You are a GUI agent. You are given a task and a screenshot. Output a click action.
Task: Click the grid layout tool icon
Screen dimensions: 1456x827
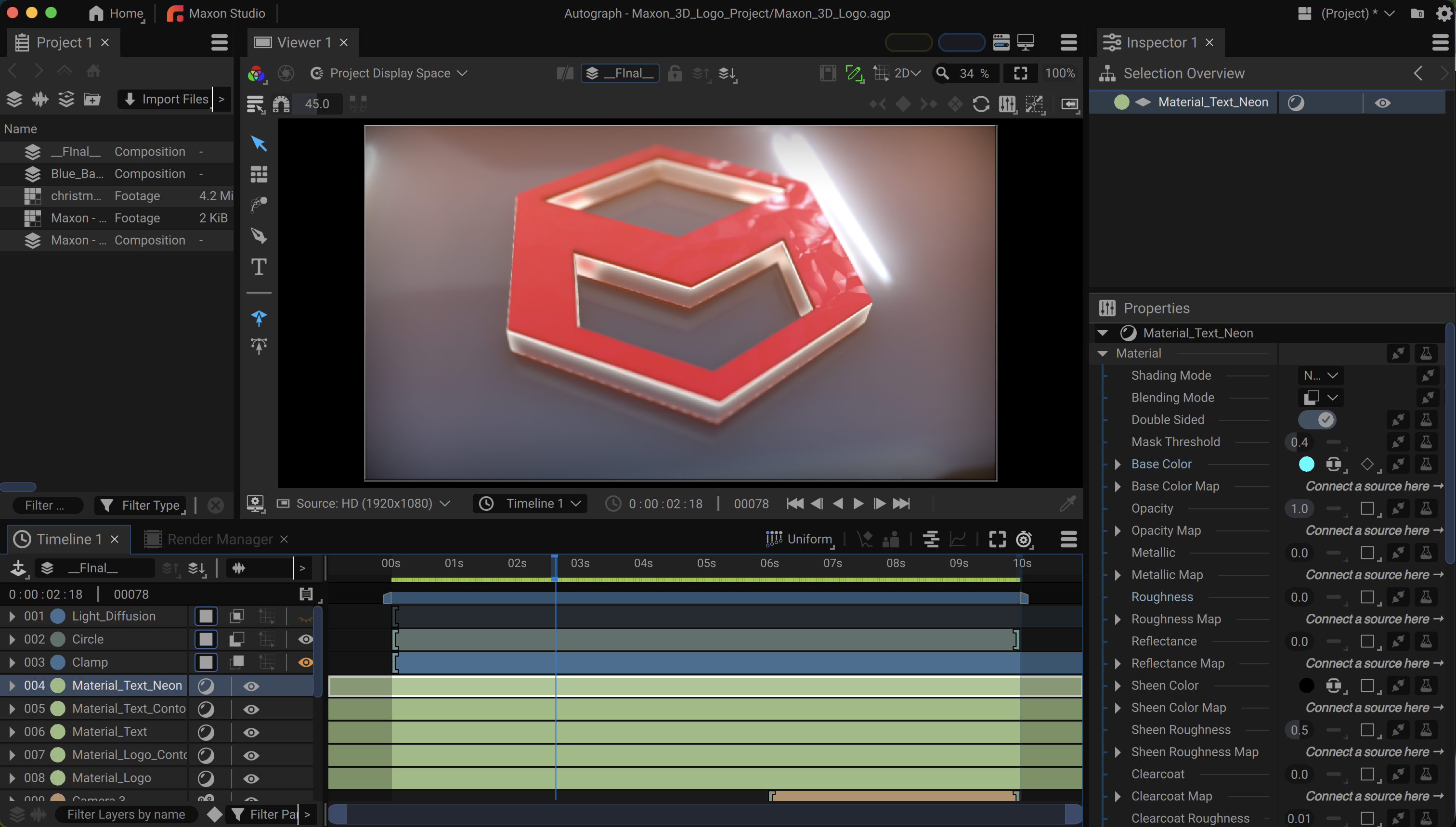coord(259,174)
